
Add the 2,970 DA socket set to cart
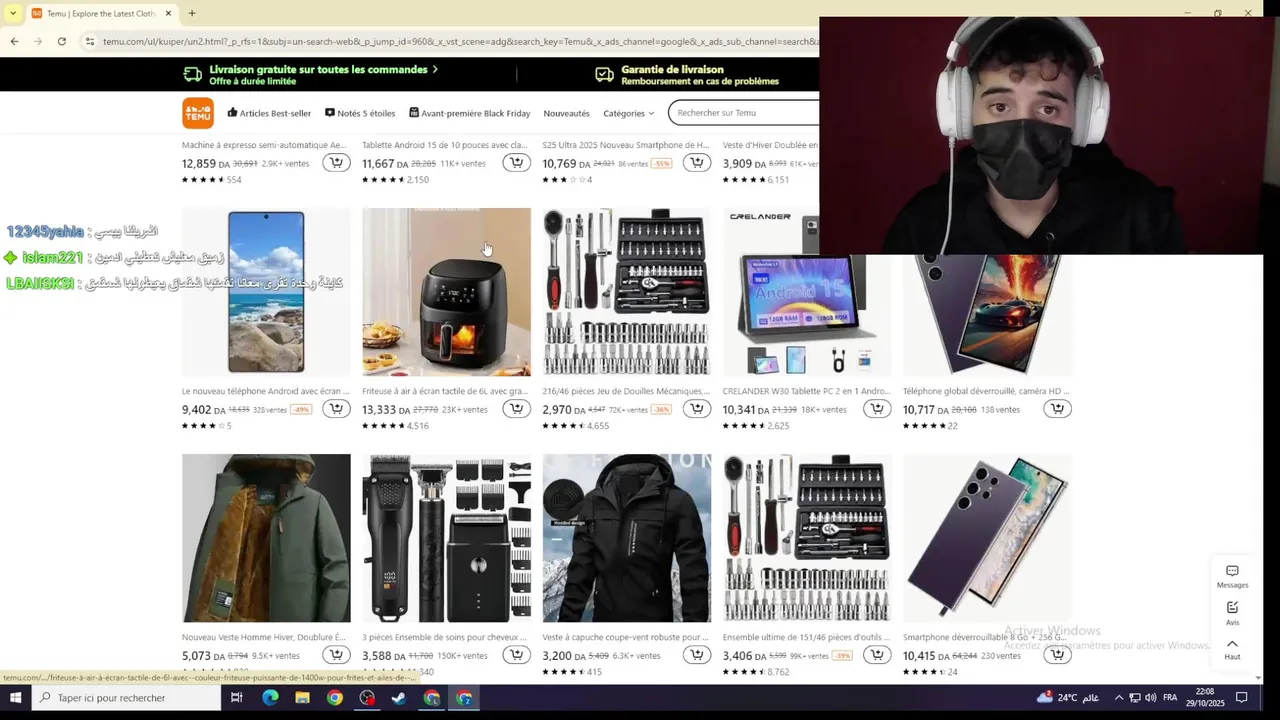point(696,409)
